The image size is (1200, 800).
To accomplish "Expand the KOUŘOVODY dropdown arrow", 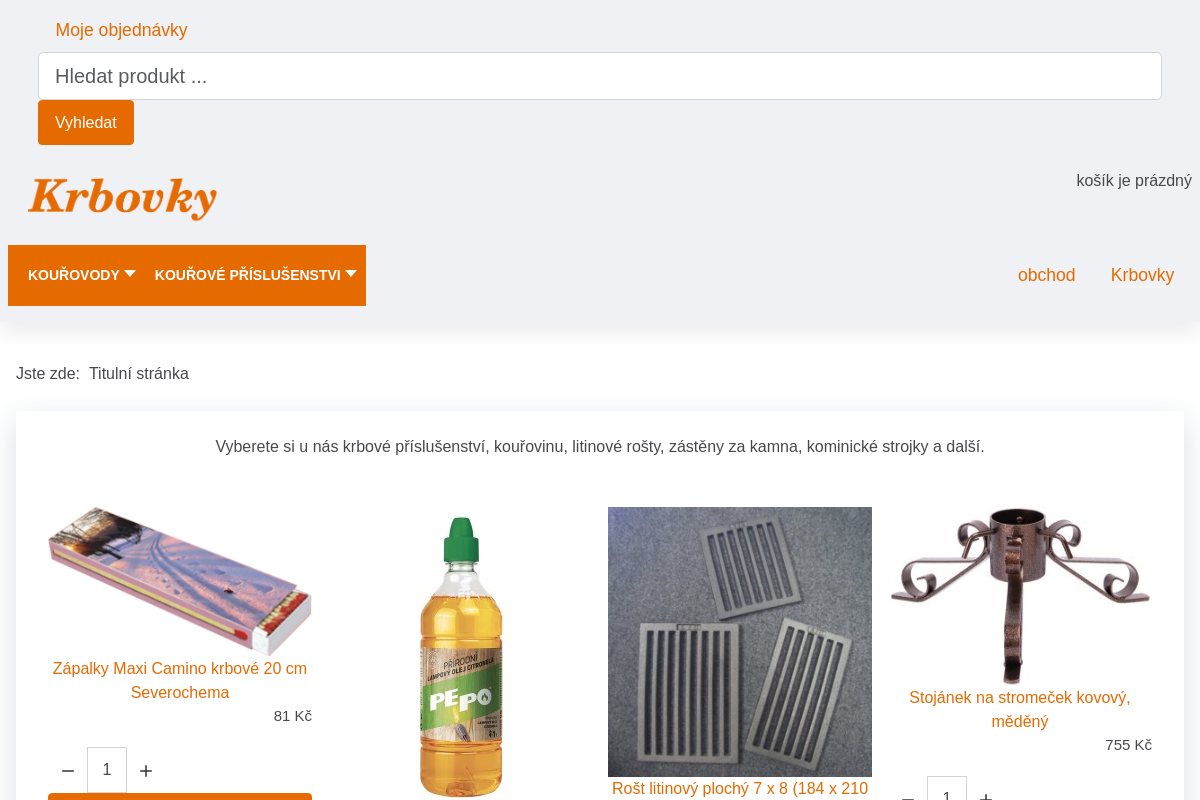I will coord(130,273).
